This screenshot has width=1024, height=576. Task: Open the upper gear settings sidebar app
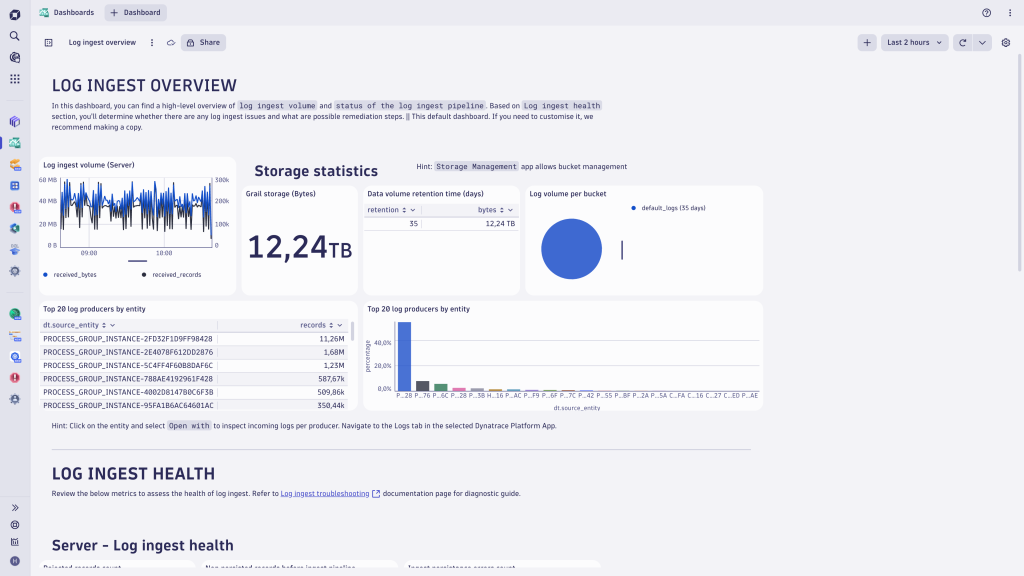[14, 271]
